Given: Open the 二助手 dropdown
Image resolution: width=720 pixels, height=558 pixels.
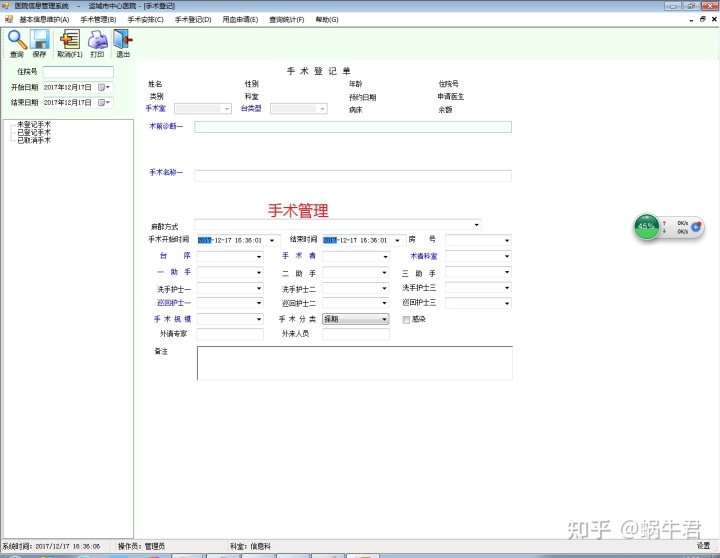Looking at the screenshot, I should [x=385, y=272].
